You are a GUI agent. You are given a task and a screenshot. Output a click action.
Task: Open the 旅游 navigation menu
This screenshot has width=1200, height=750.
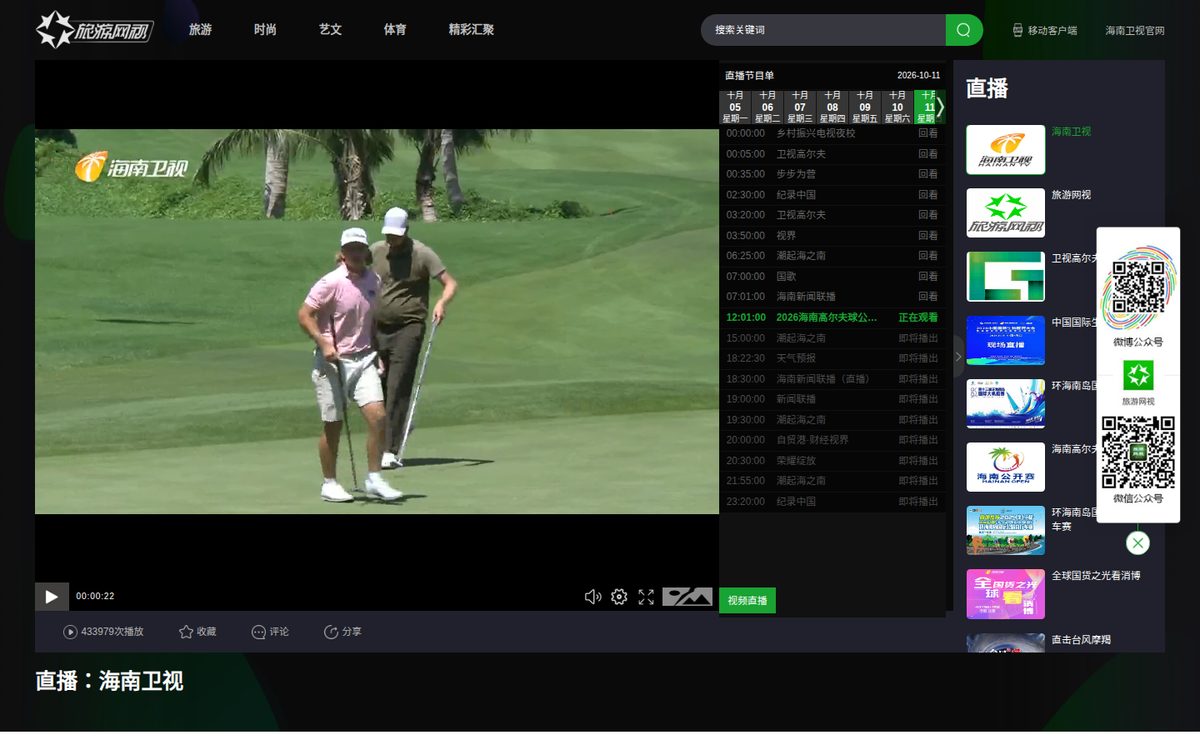click(x=200, y=30)
